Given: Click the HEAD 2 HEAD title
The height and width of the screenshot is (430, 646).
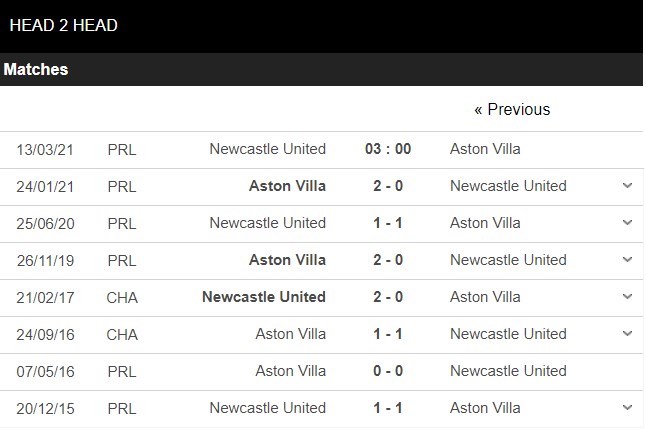Looking at the screenshot, I should click(63, 25).
